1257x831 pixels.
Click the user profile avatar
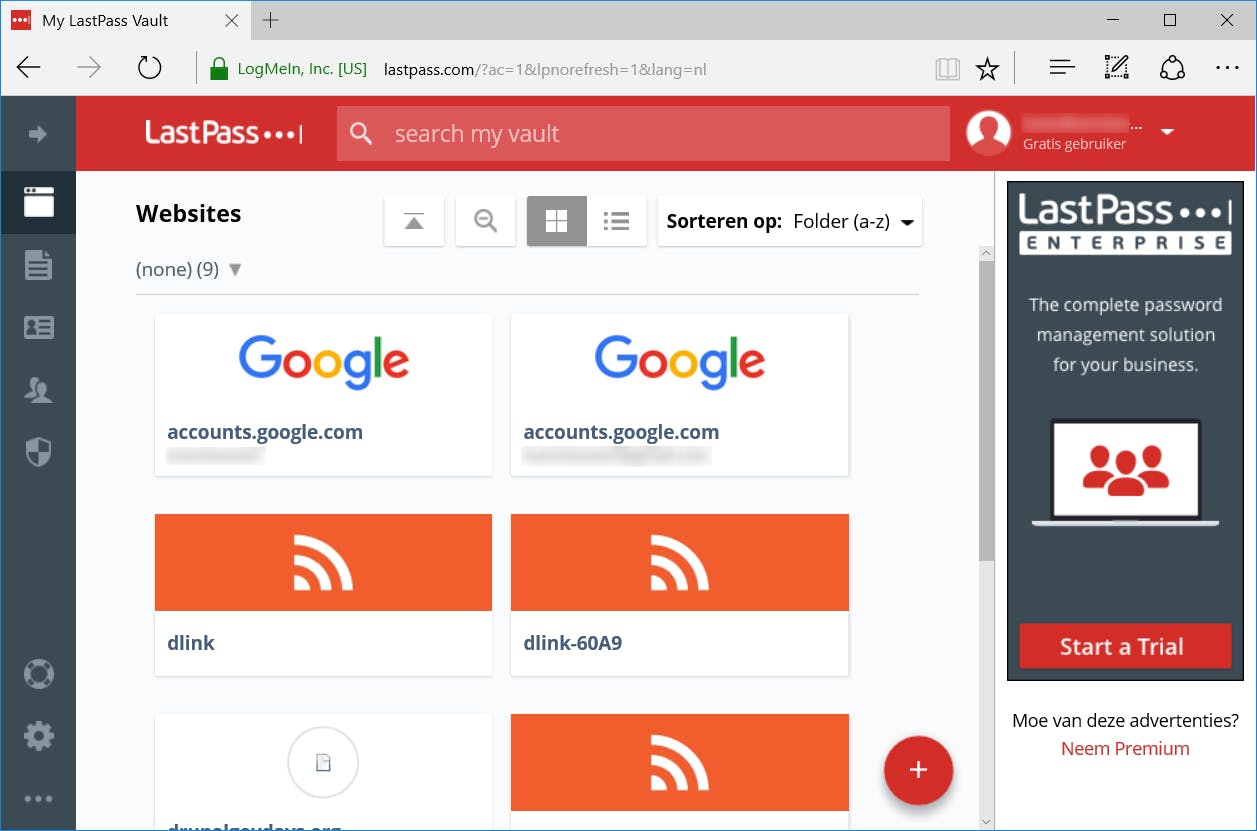[988, 133]
